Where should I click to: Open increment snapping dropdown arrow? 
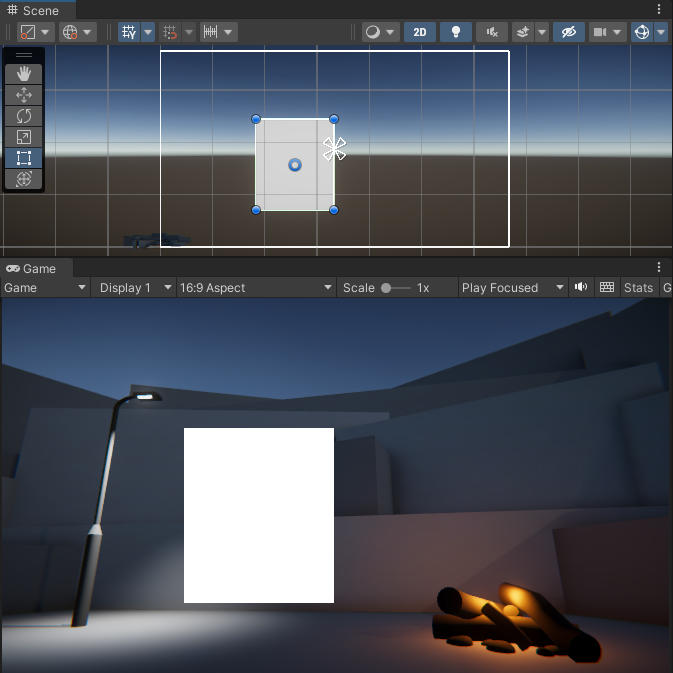[228, 32]
